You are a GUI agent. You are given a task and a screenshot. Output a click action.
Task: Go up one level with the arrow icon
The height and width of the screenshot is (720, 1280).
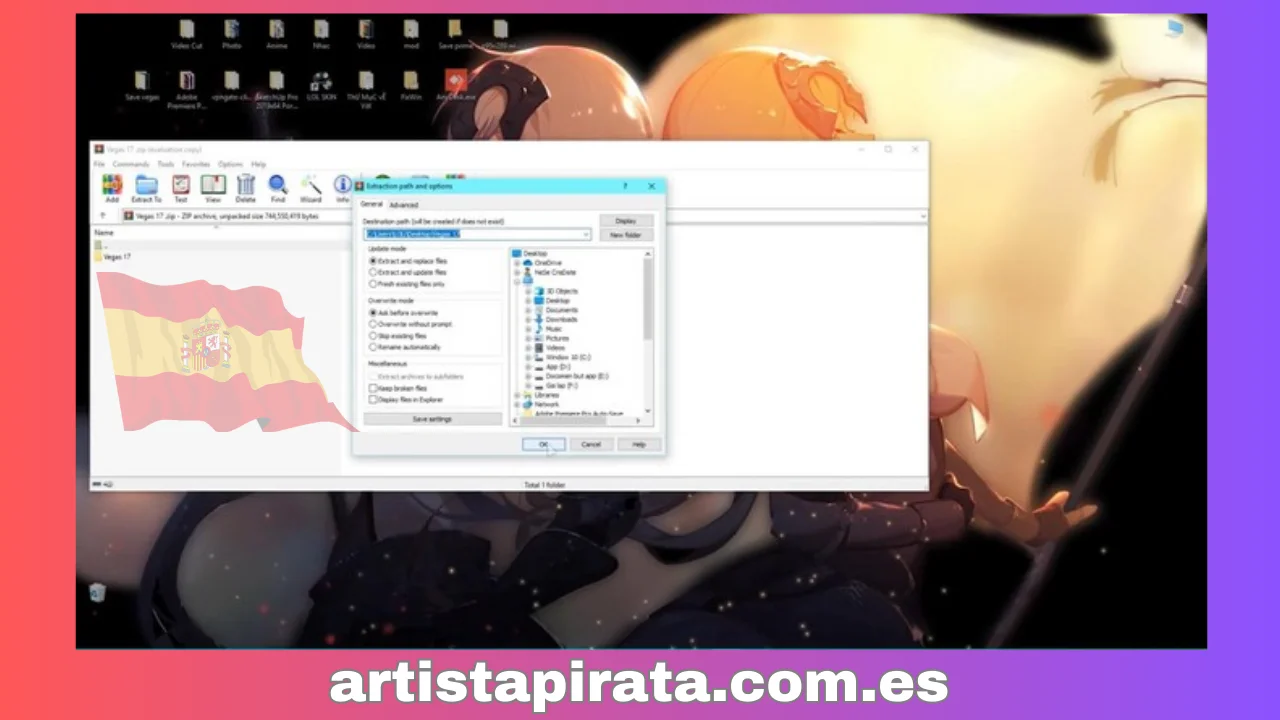[102, 216]
